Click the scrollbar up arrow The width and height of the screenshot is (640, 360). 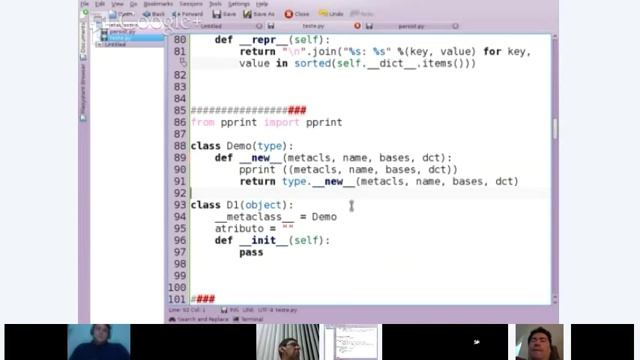555,37
